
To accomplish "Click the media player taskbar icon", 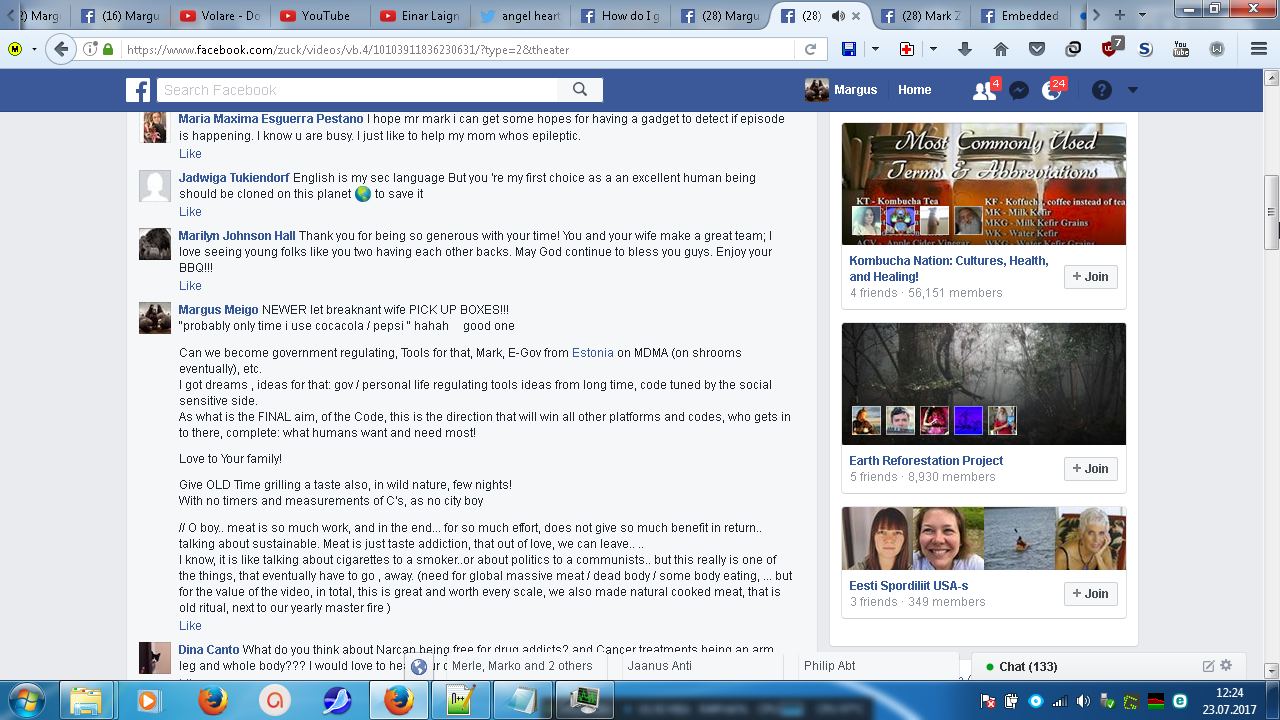I will click(x=149, y=701).
